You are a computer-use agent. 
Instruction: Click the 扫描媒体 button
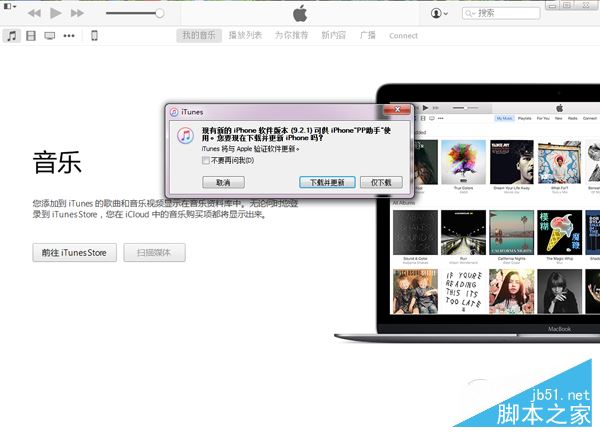click(155, 252)
